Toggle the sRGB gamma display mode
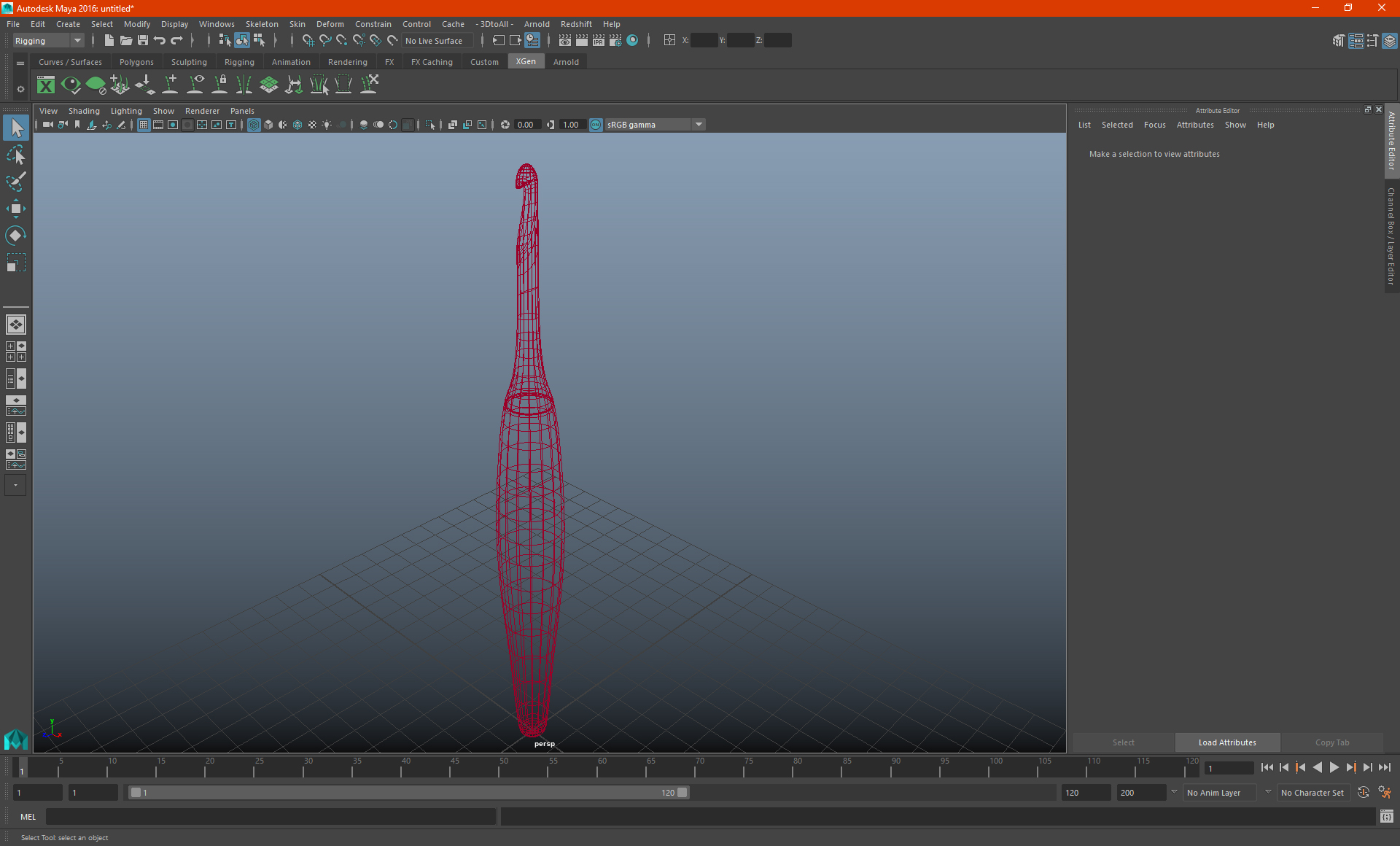The height and width of the screenshot is (846, 1400). (596, 124)
